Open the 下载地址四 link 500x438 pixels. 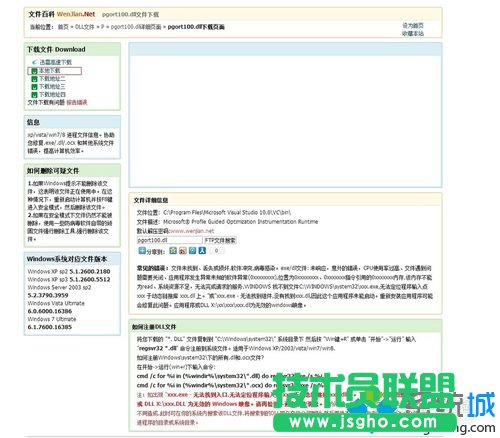click(52, 95)
